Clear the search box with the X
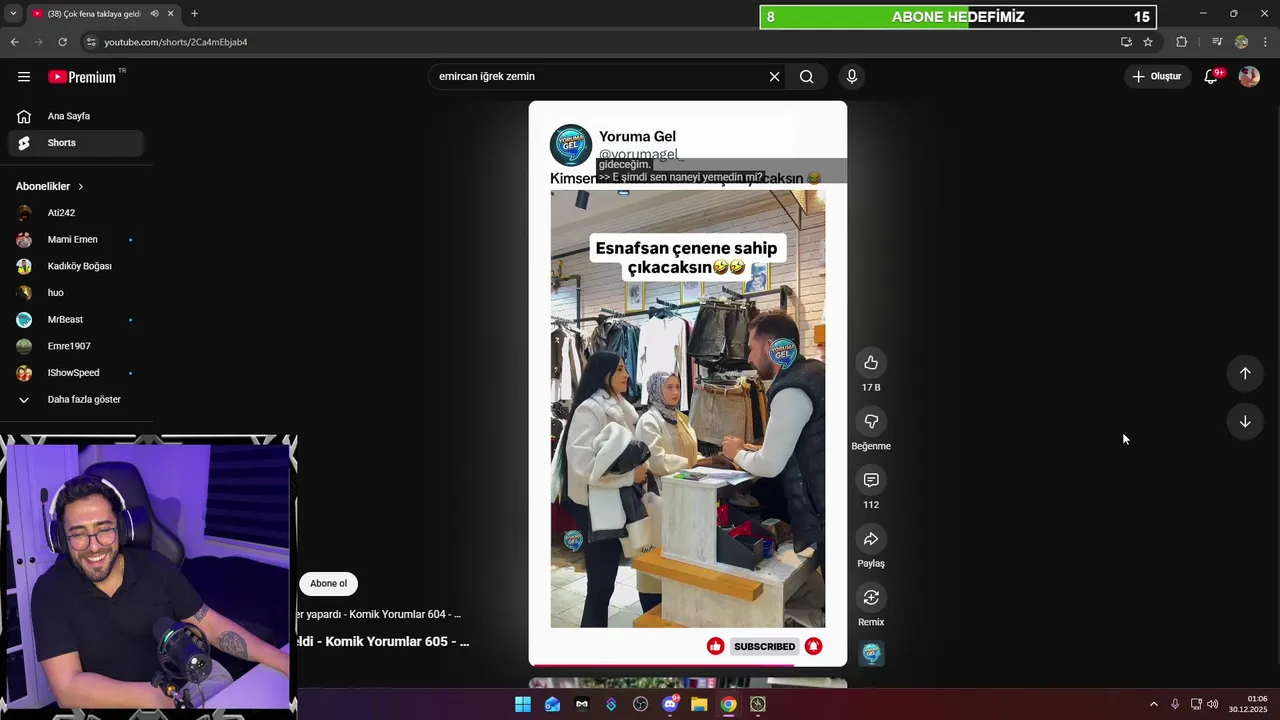The width and height of the screenshot is (1280, 720). (x=774, y=76)
